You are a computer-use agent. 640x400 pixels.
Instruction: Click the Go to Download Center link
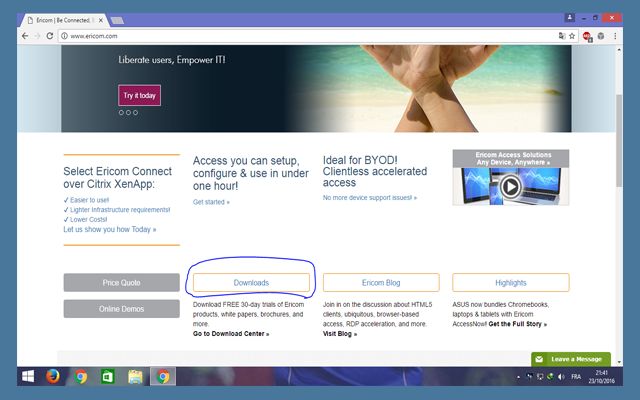(x=230, y=333)
